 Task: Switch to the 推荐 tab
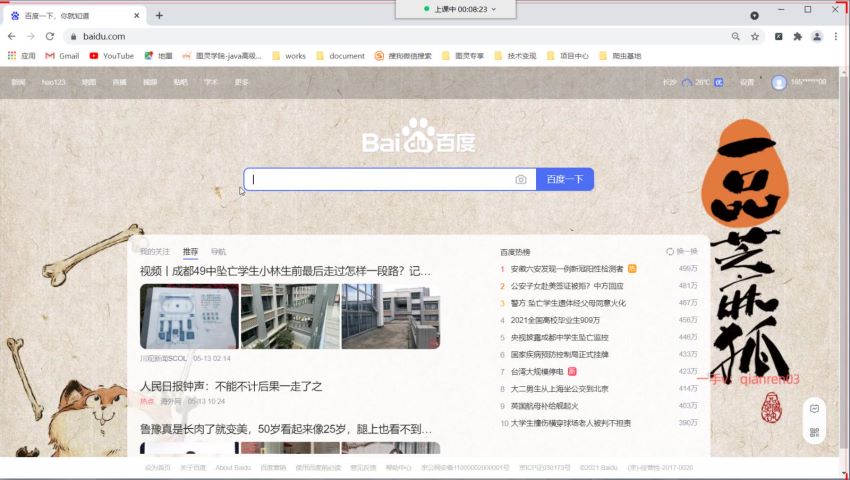coord(190,252)
